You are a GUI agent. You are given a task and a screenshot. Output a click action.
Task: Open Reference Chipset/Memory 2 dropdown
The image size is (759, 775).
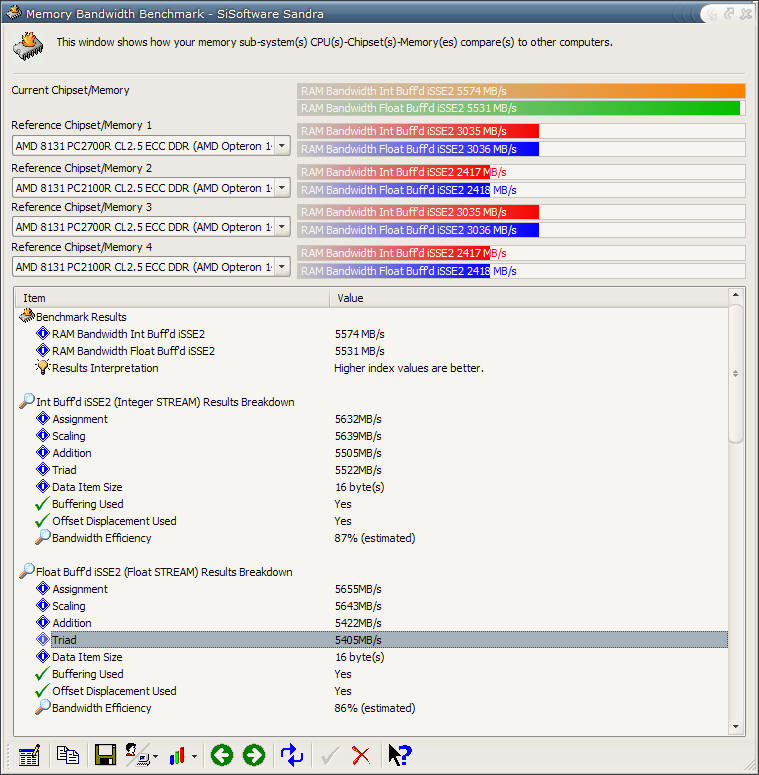click(x=282, y=188)
